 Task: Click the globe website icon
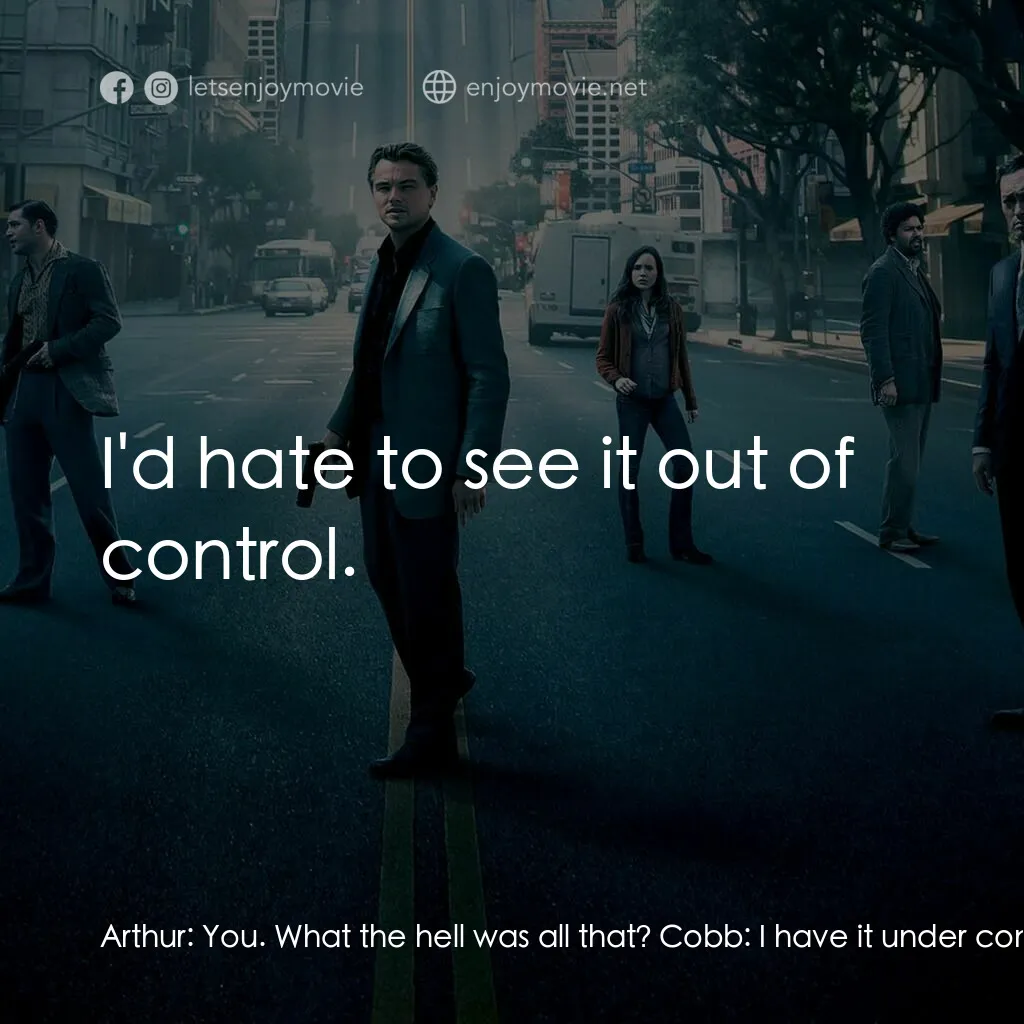click(439, 87)
